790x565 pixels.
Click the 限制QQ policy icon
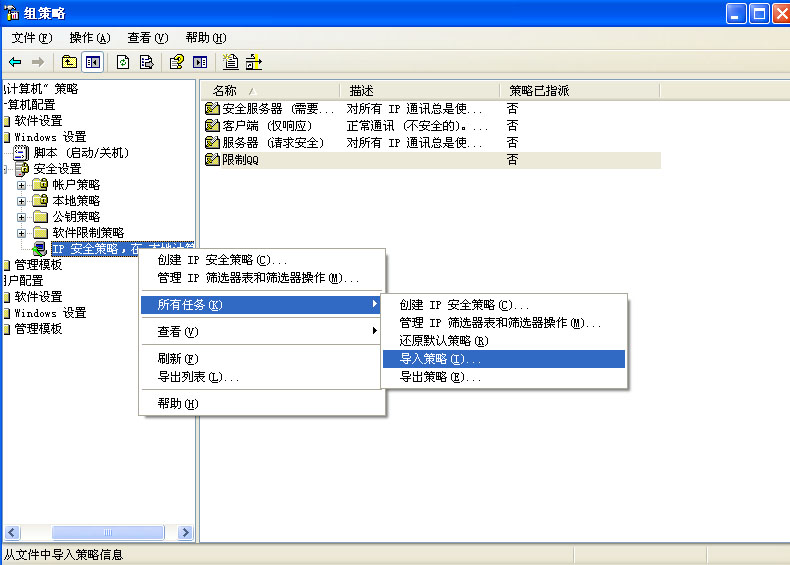(212, 159)
